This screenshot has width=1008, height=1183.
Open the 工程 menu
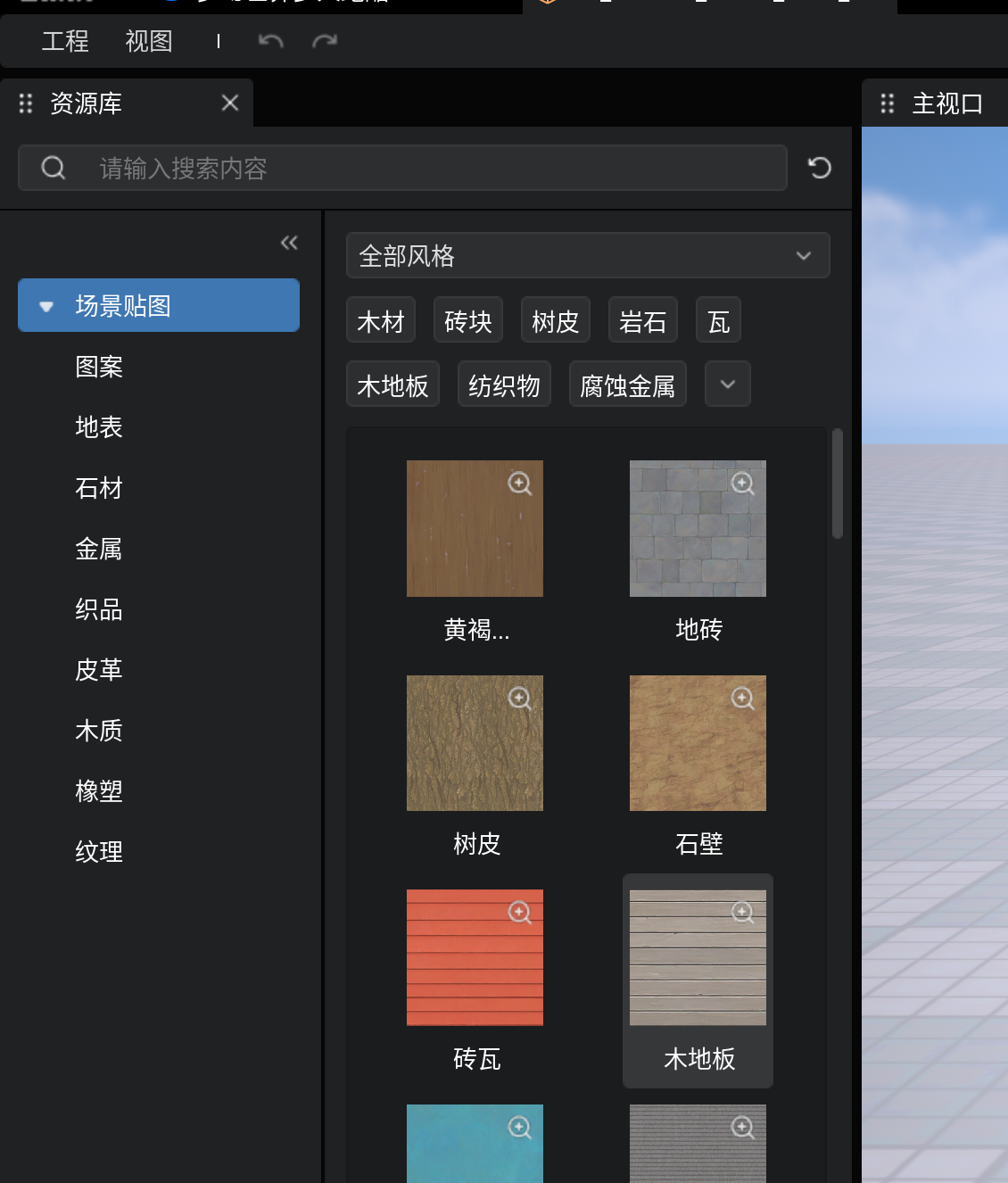pos(65,41)
